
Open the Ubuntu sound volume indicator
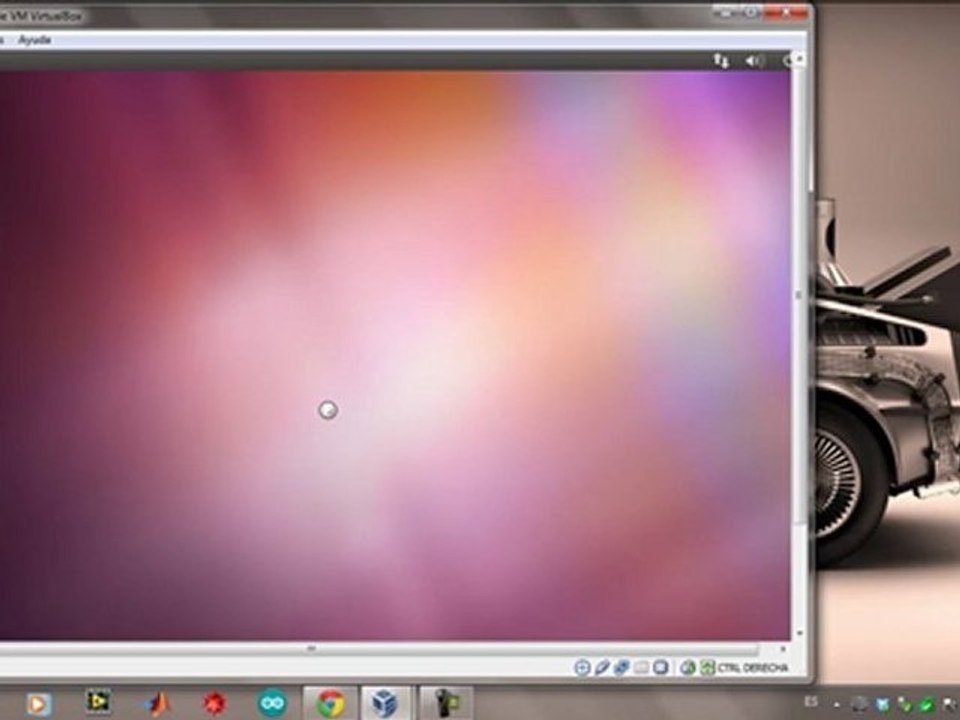click(x=754, y=61)
